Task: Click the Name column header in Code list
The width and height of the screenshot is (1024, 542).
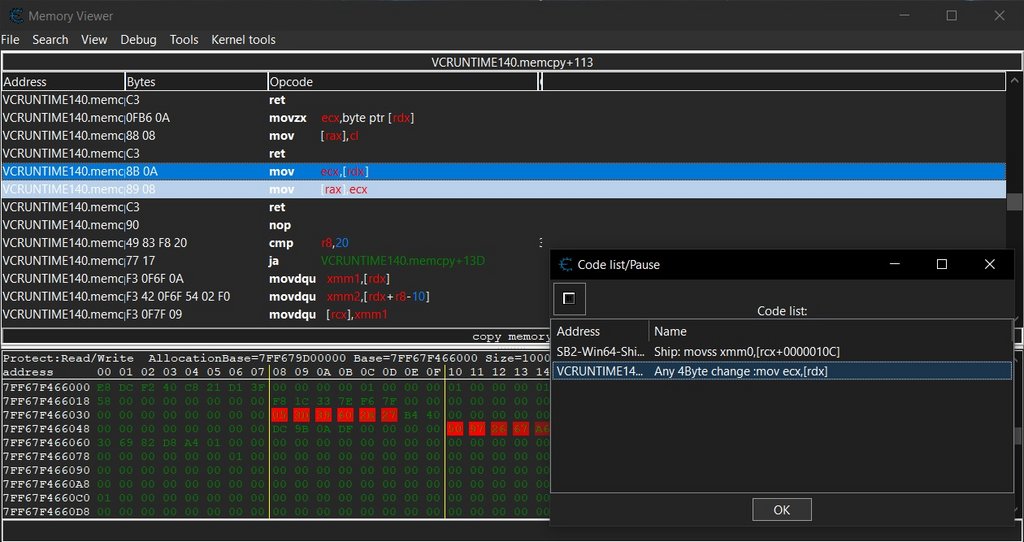Action: (831, 331)
